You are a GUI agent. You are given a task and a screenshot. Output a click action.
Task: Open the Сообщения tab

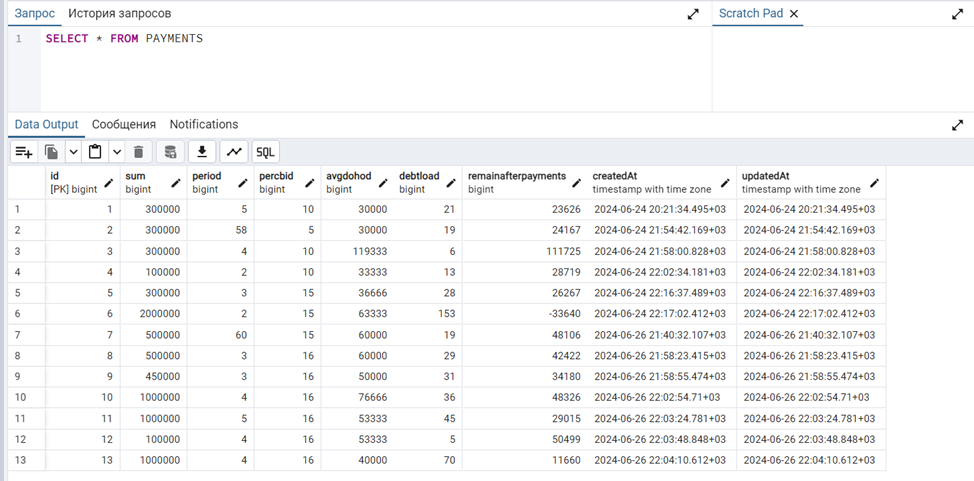pyautogui.click(x=124, y=125)
